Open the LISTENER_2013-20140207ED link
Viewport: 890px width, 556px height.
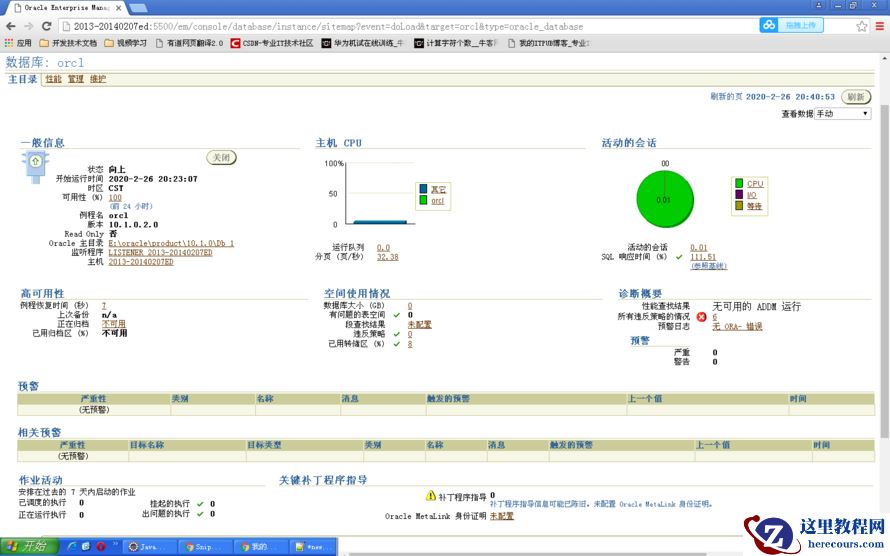pos(160,252)
